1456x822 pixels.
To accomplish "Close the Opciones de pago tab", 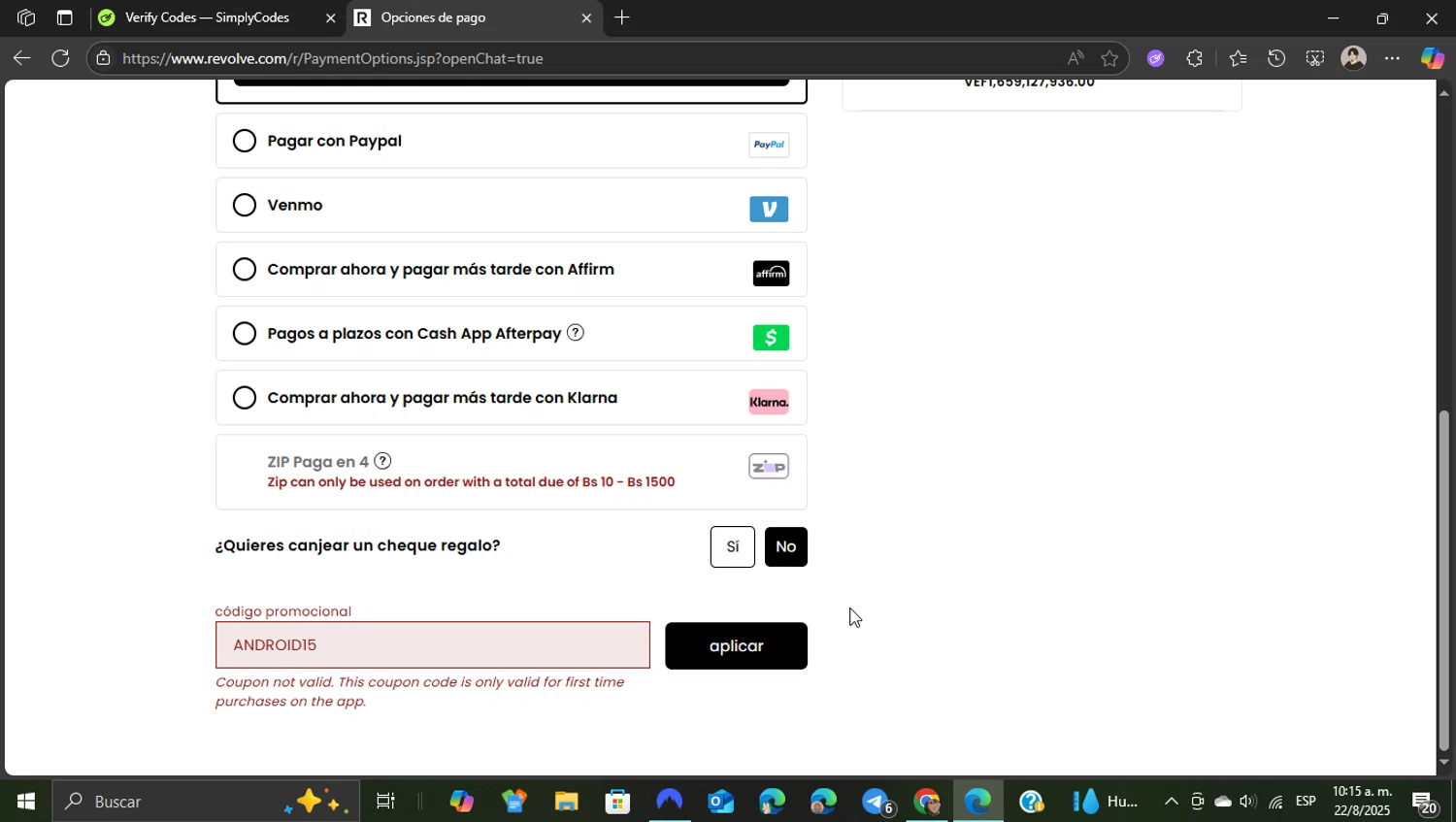I will click(x=586, y=17).
